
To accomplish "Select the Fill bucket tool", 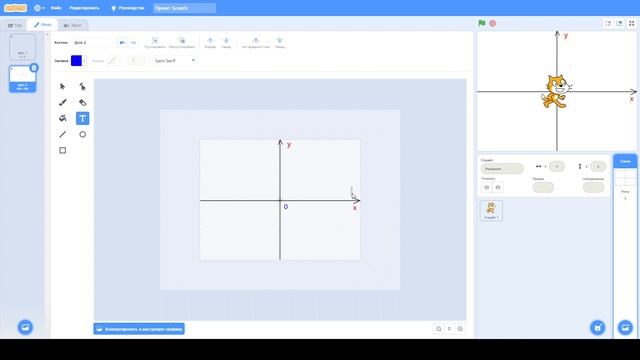I will pos(62,118).
